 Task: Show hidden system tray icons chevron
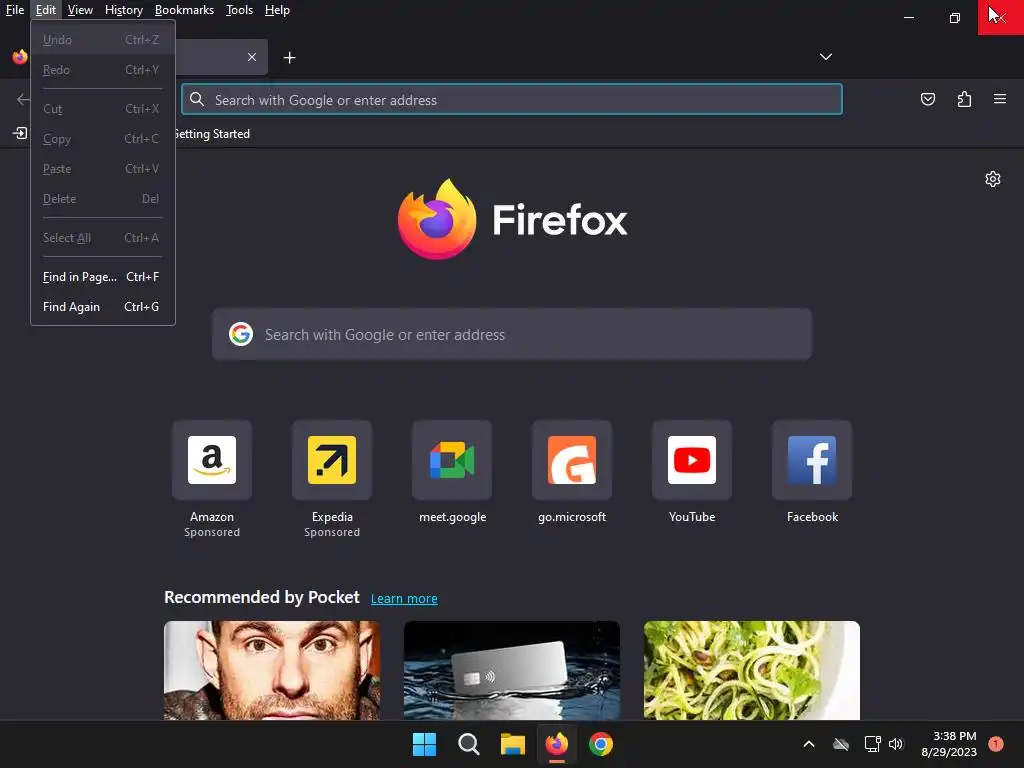click(x=808, y=744)
